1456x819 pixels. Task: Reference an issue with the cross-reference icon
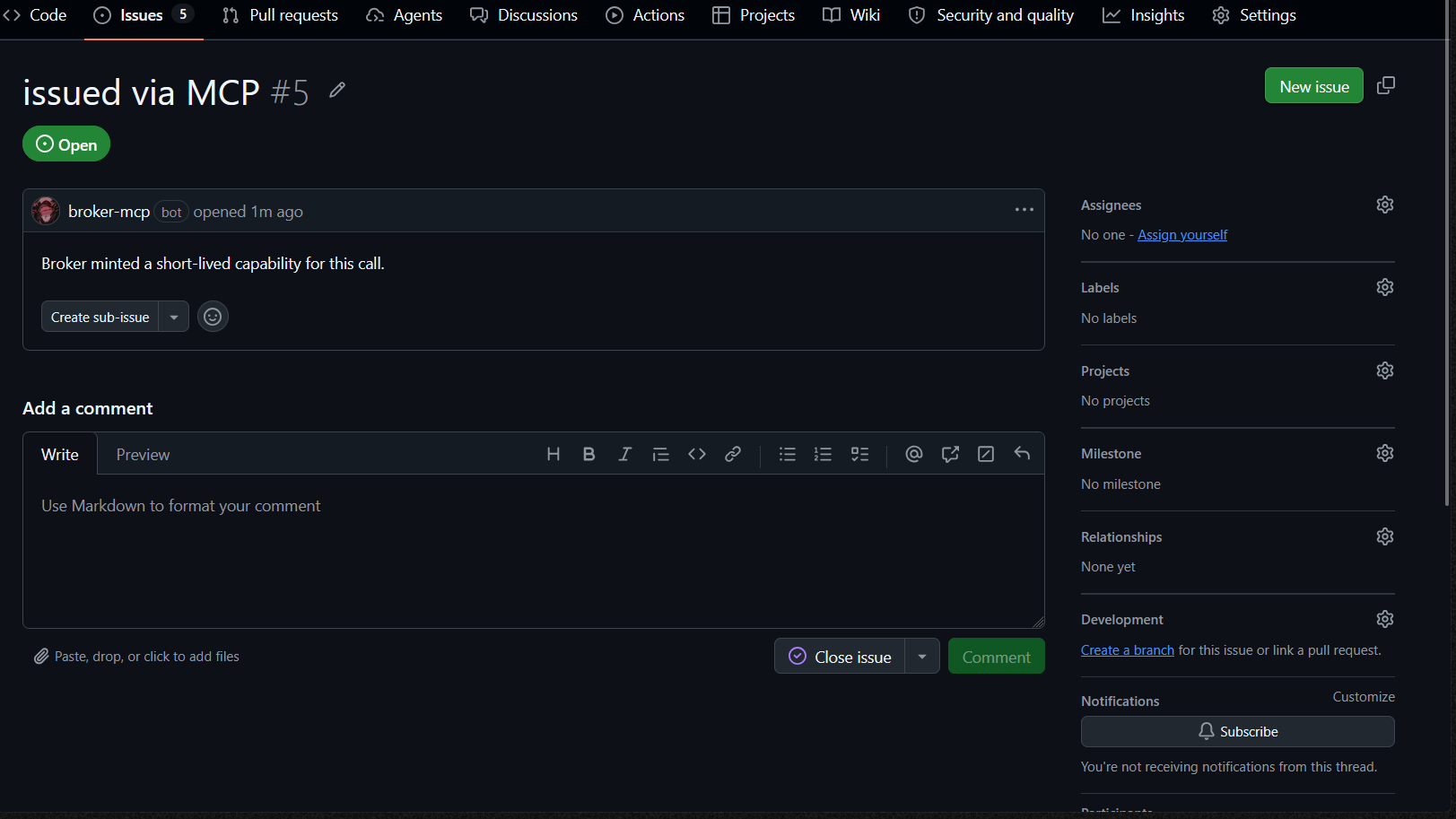(x=950, y=454)
